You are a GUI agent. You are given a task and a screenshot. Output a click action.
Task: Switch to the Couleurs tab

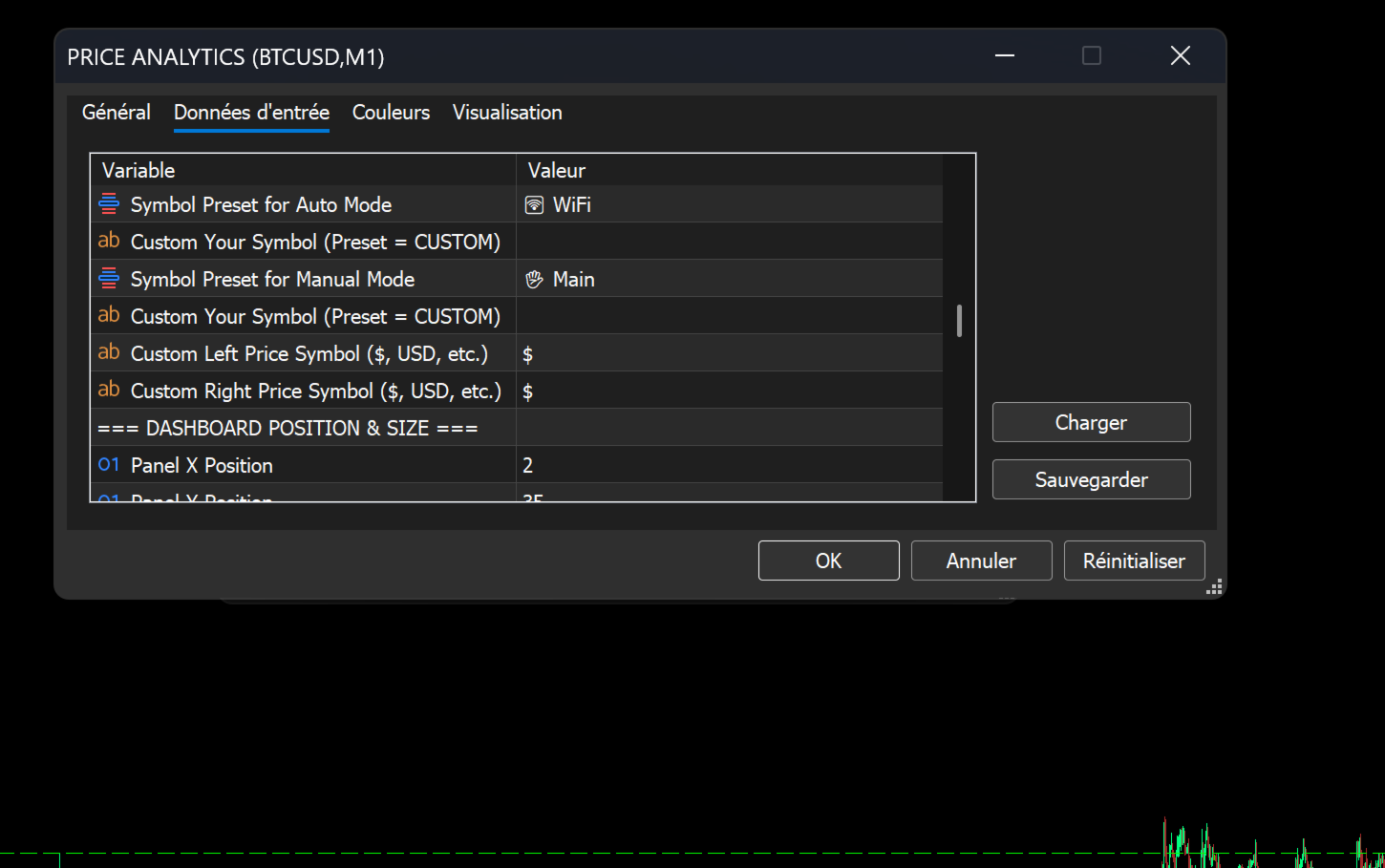point(391,112)
